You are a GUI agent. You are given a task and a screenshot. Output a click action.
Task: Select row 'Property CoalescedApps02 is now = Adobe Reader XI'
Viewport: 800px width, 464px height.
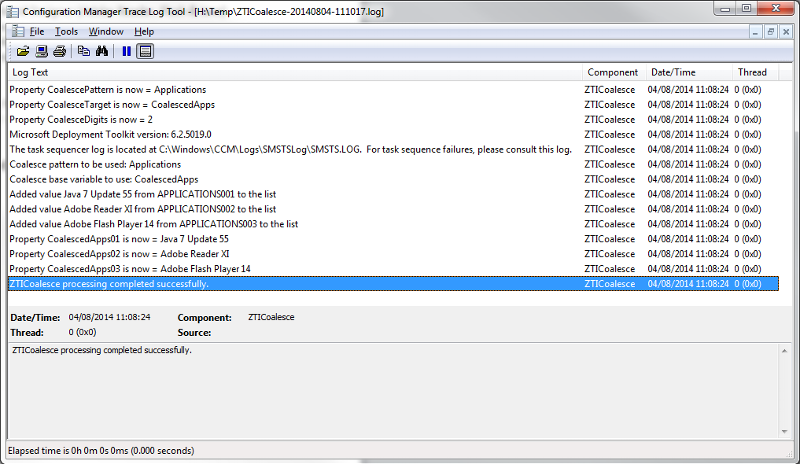[x=393, y=254]
